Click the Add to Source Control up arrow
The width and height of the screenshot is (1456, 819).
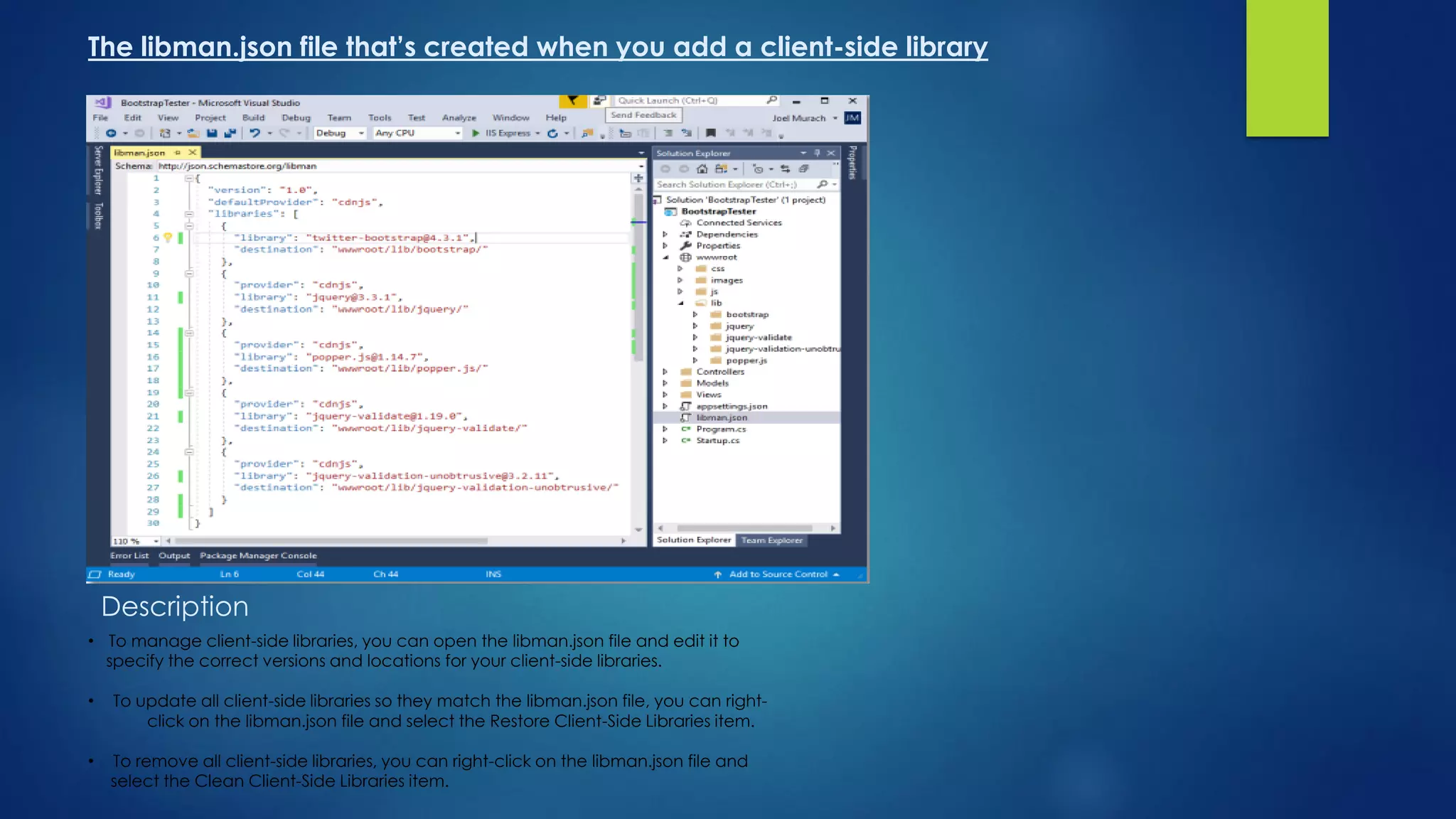coord(717,574)
